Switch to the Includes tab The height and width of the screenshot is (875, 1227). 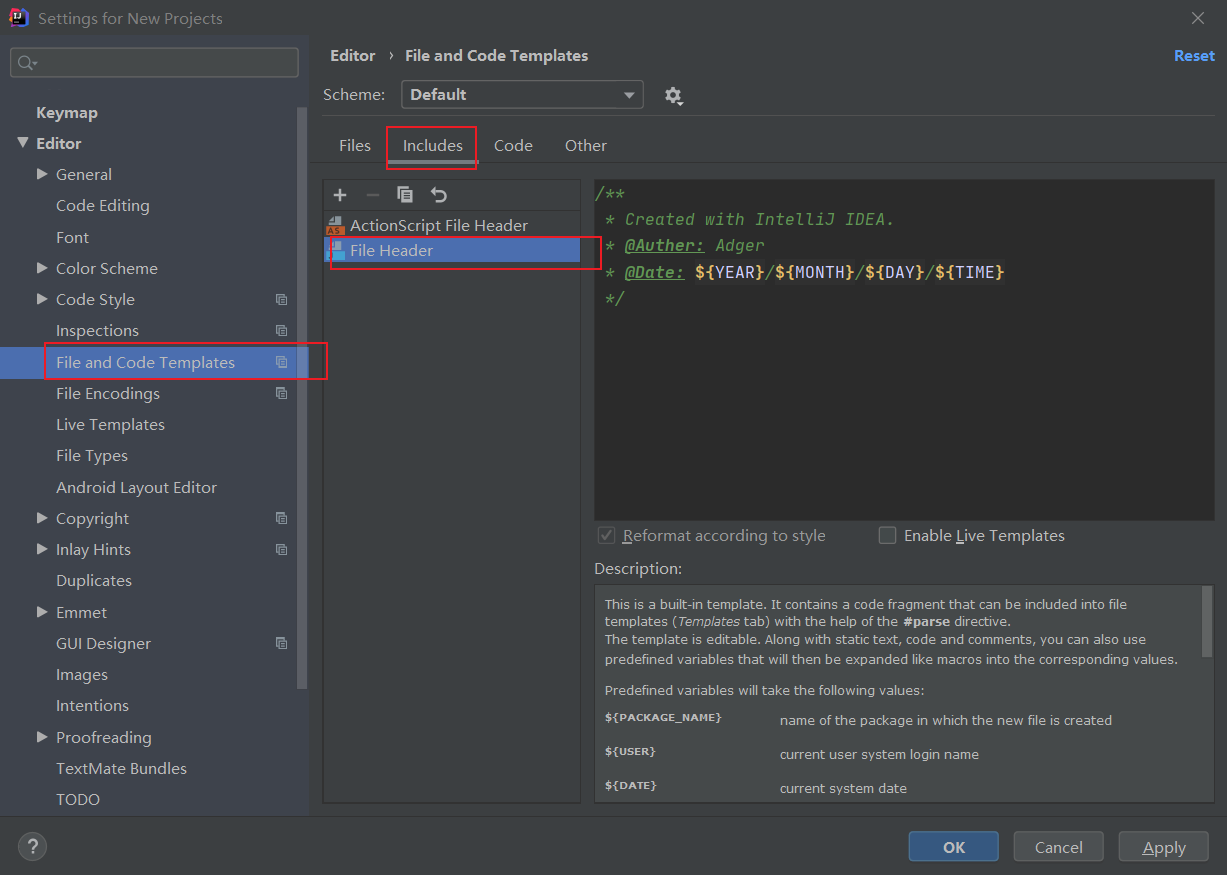pos(433,146)
